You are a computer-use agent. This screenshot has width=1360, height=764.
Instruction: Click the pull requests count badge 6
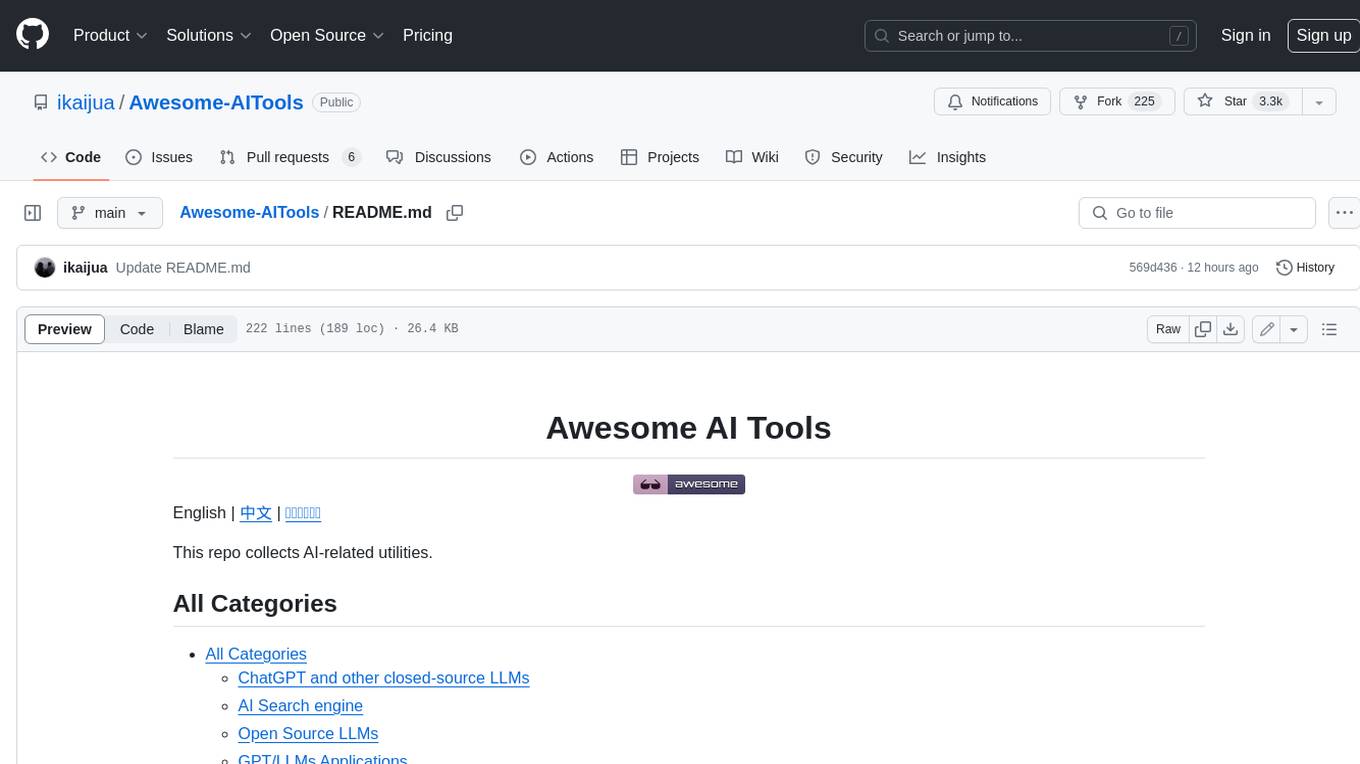point(351,157)
